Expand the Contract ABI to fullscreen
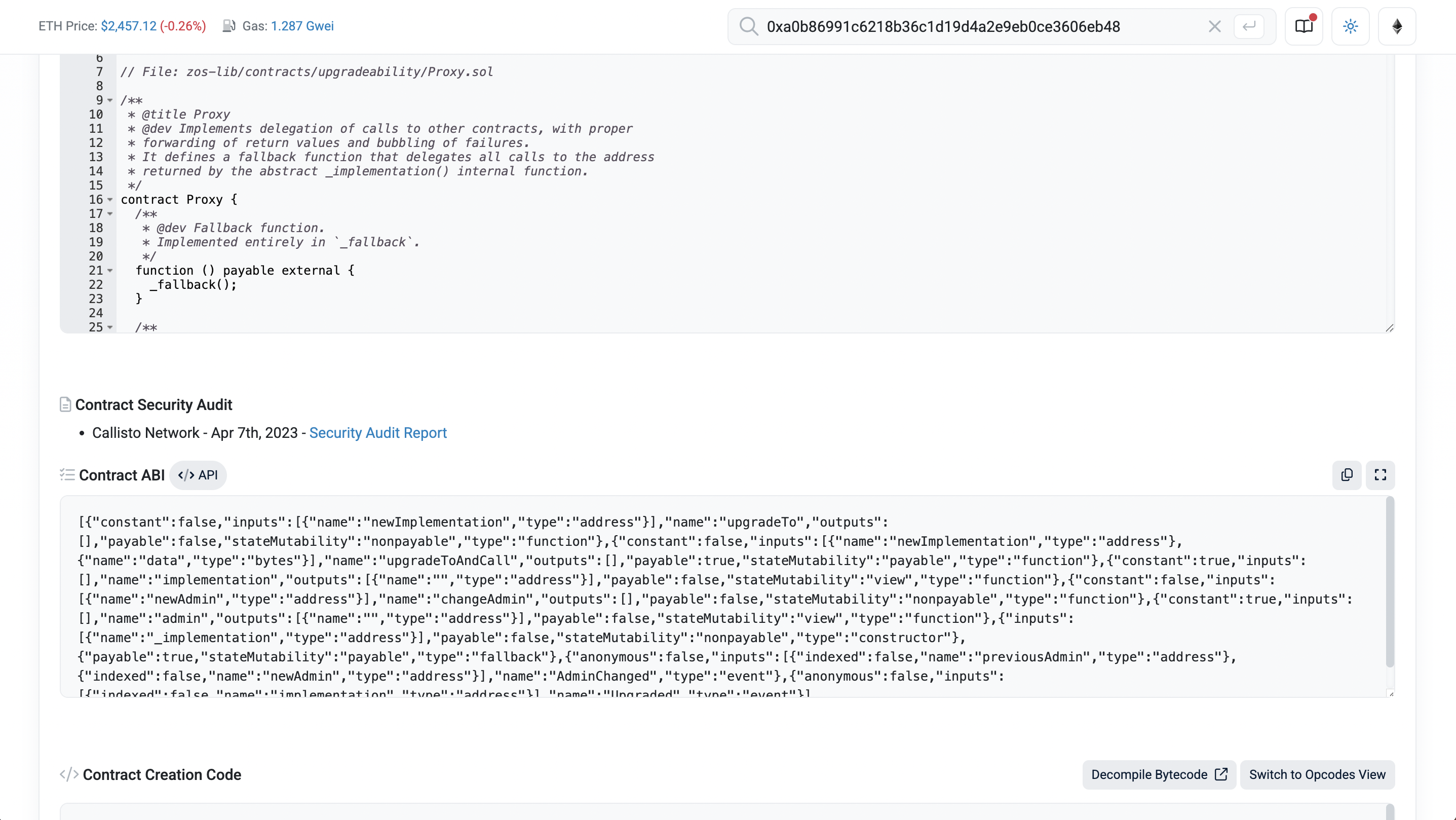 (x=1380, y=475)
